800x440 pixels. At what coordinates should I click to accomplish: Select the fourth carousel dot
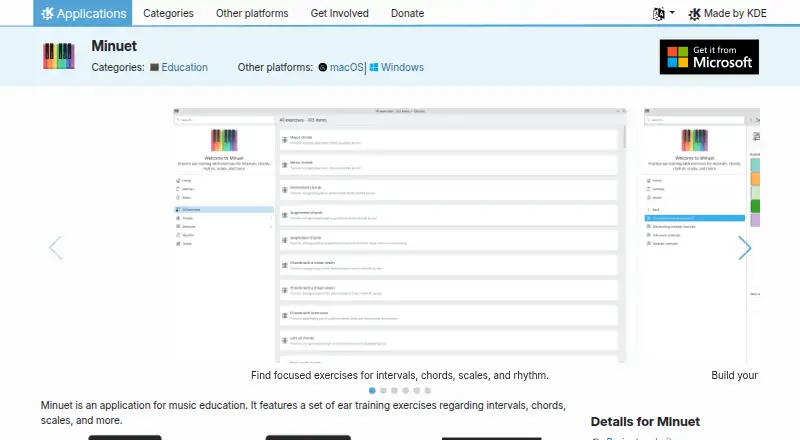click(406, 390)
